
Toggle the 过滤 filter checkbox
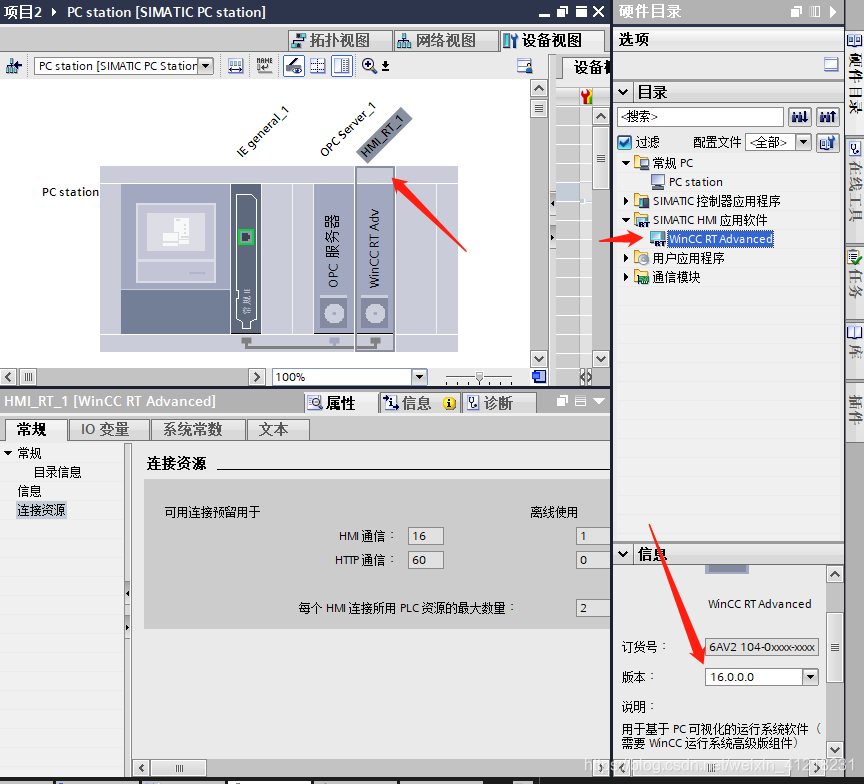point(624,143)
